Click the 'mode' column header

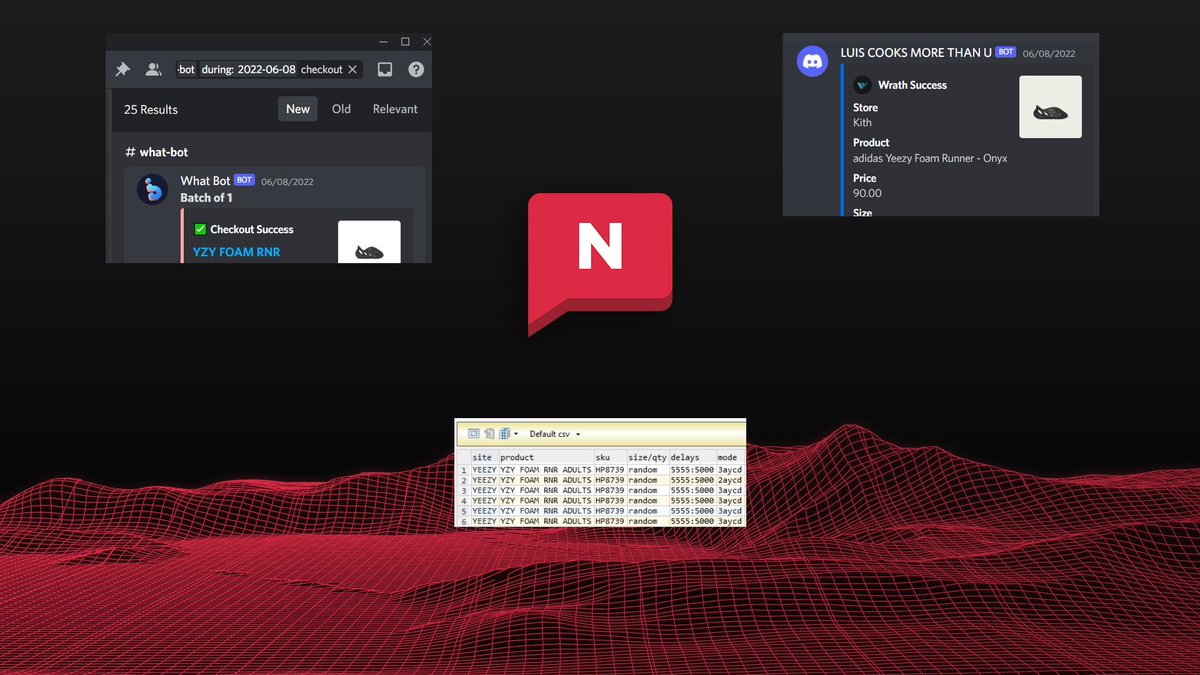tap(730, 457)
